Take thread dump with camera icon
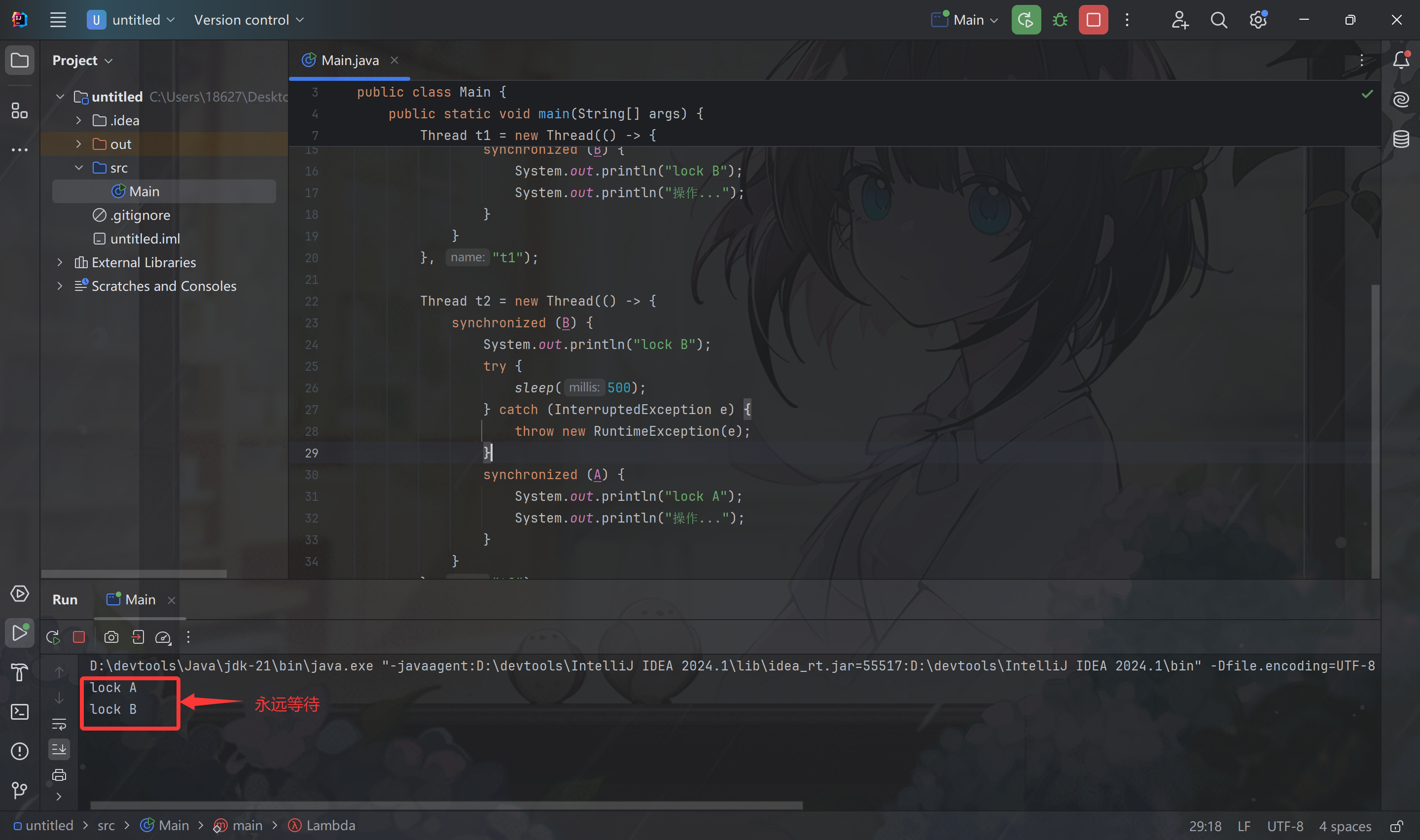 [x=111, y=637]
